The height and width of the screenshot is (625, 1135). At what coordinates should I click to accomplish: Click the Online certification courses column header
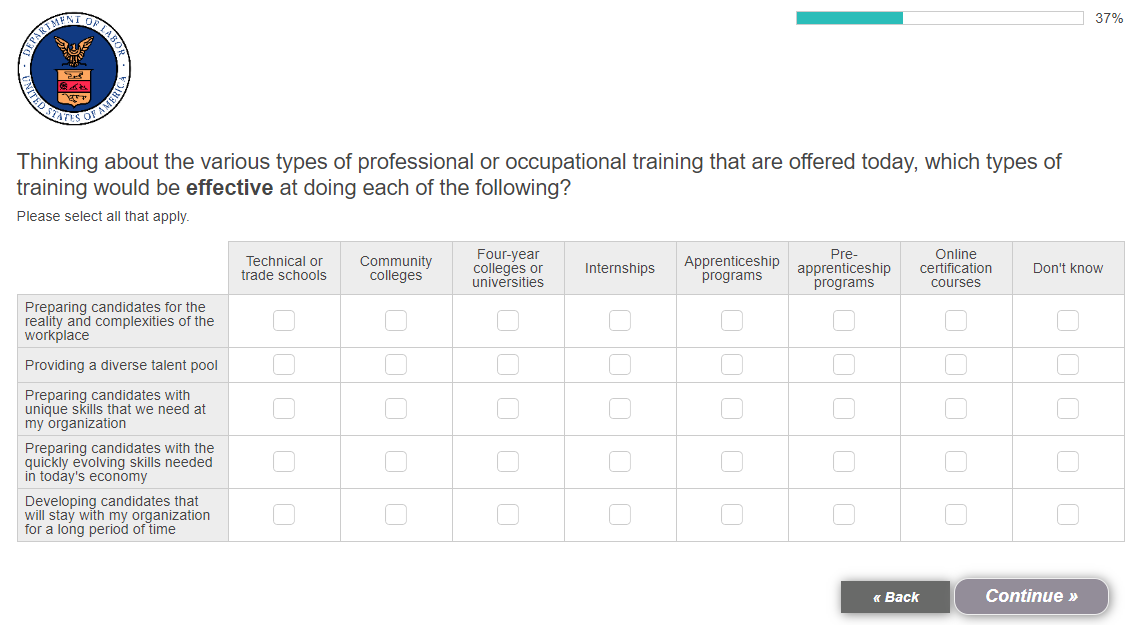coord(956,268)
